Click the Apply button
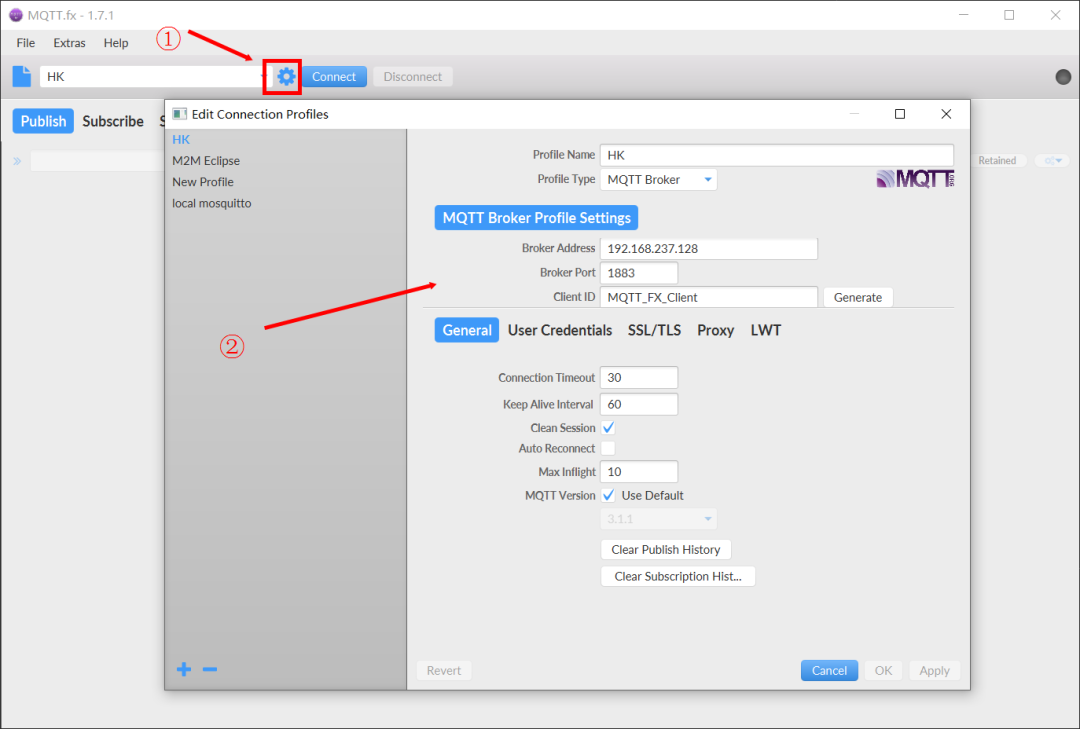The image size is (1080, 729). point(934,670)
